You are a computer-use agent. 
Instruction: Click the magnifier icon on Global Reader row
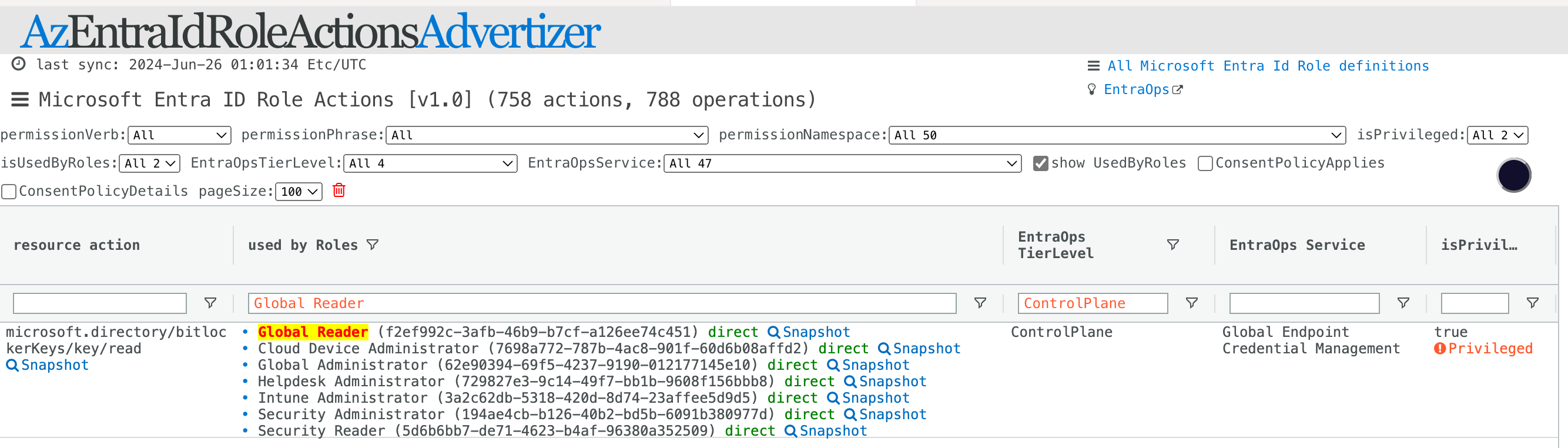[x=773, y=332]
